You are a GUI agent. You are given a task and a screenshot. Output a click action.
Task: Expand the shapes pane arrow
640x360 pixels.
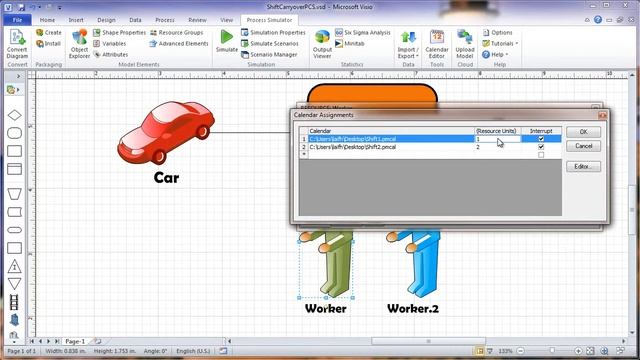[18, 76]
